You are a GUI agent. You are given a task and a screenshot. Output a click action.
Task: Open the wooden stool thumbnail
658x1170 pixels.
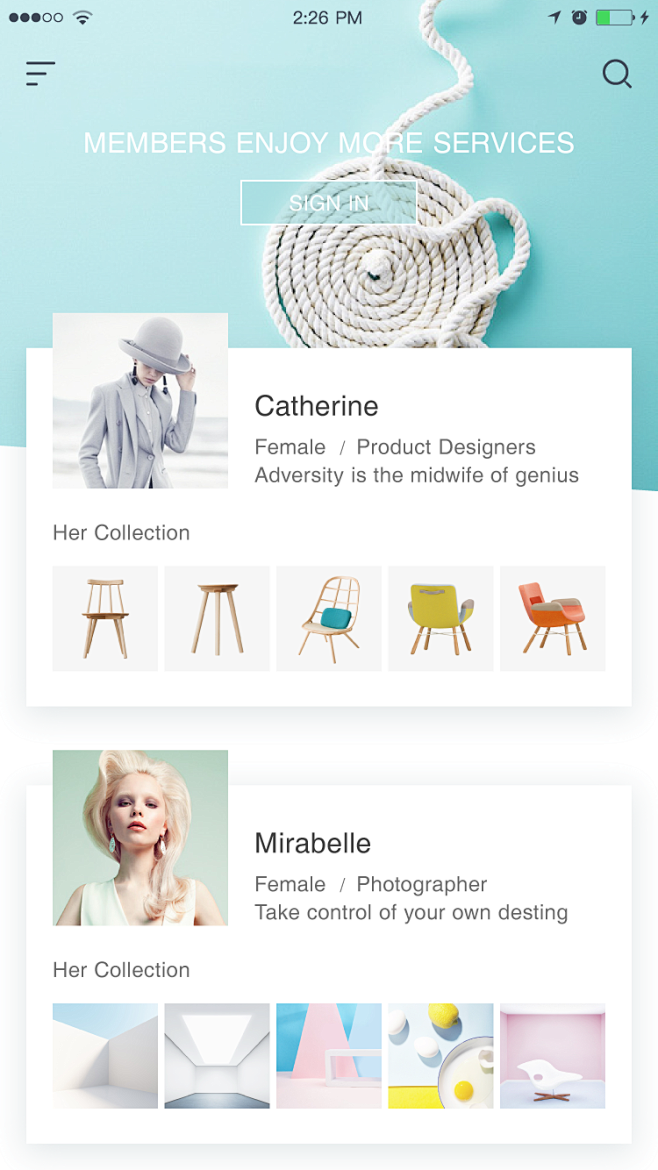pos(217,619)
